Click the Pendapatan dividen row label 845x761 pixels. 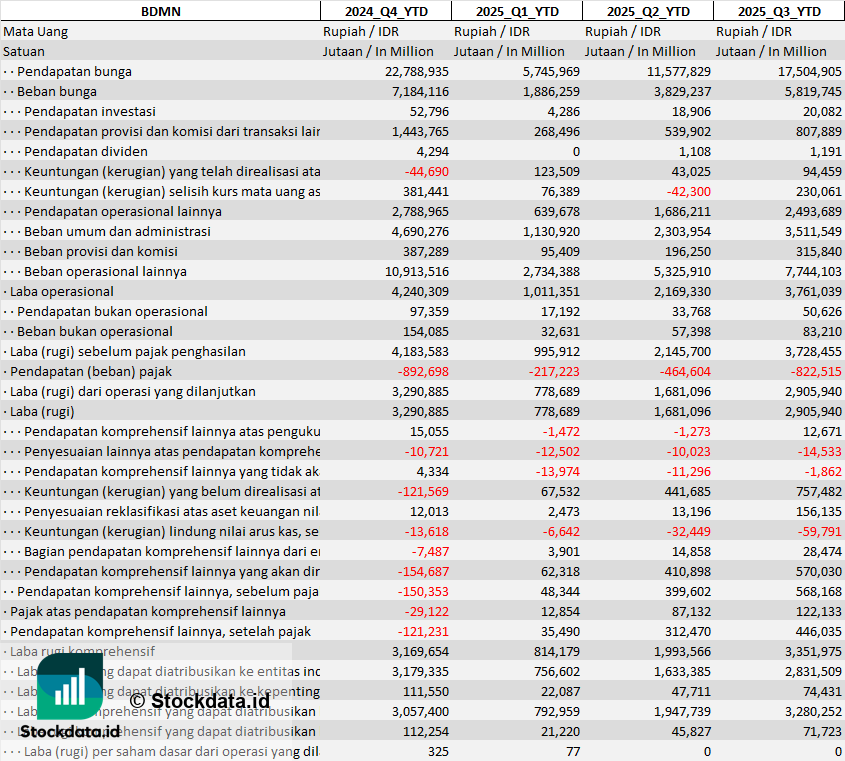pyautogui.click(x=86, y=151)
